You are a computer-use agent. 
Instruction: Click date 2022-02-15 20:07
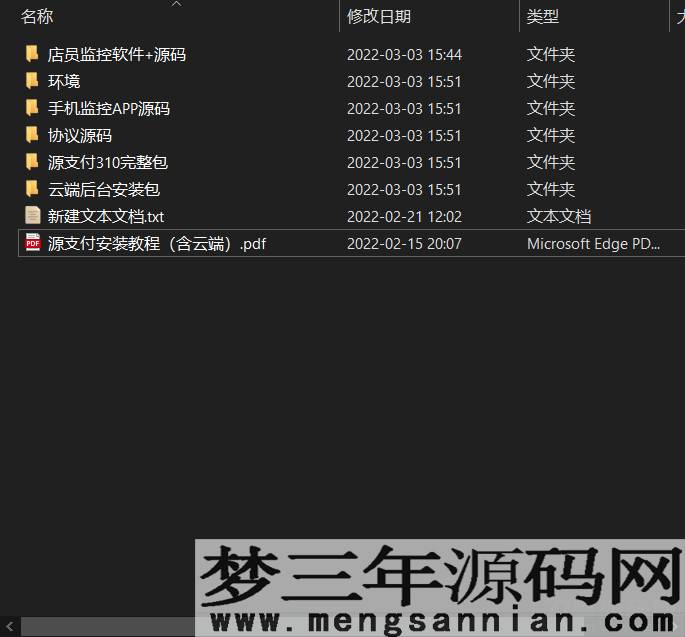click(x=404, y=244)
